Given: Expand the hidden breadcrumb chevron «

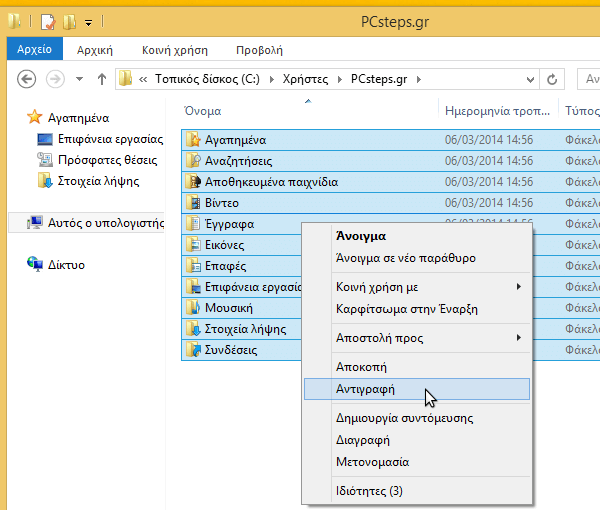Looking at the screenshot, I should tap(143, 80).
